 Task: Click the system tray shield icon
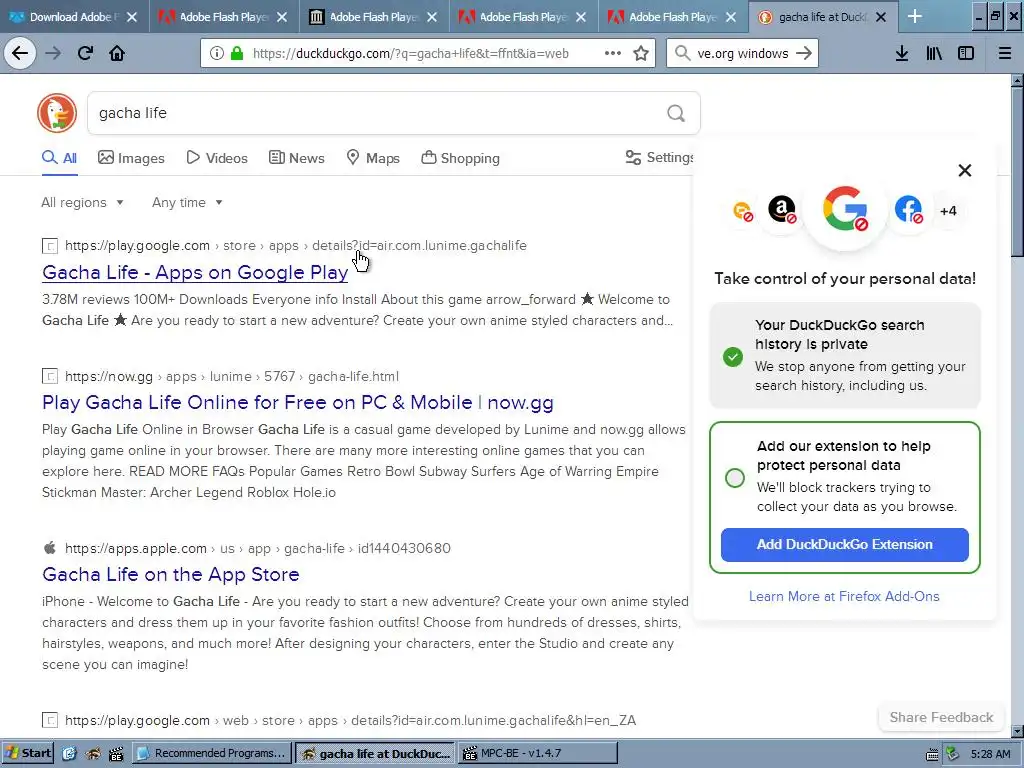point(953,754)
